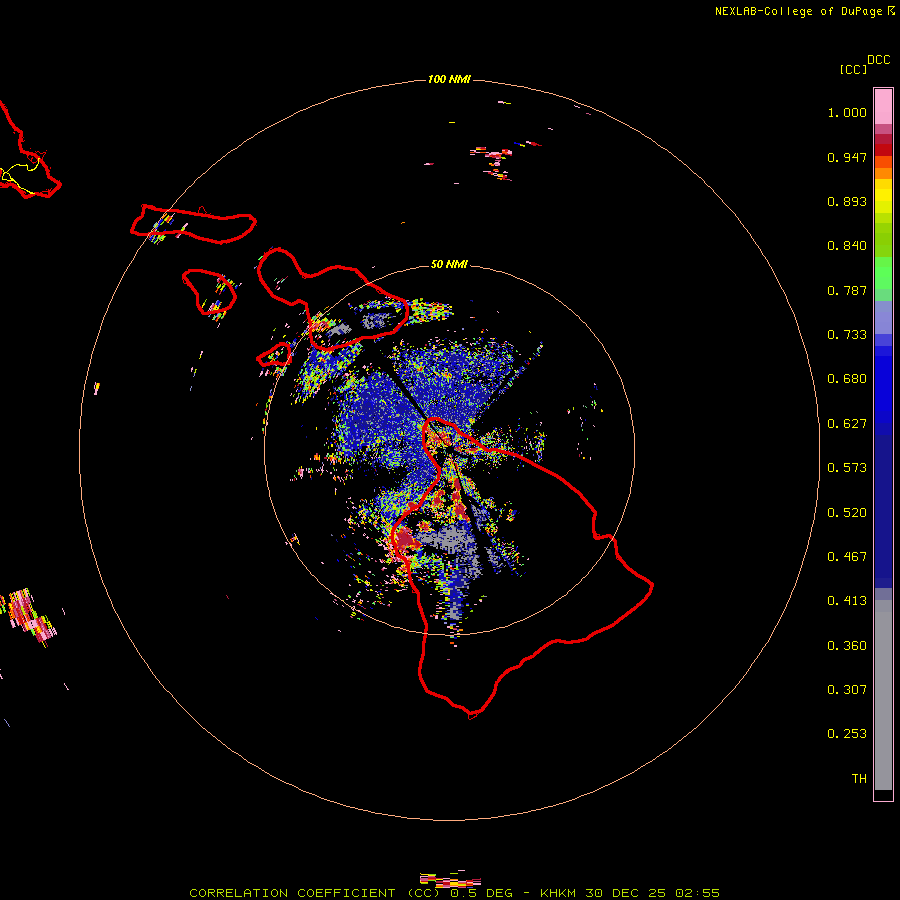Click the 50 NMI range ring label
Screen dimensions: 900x900
click(x=449, y=264)
